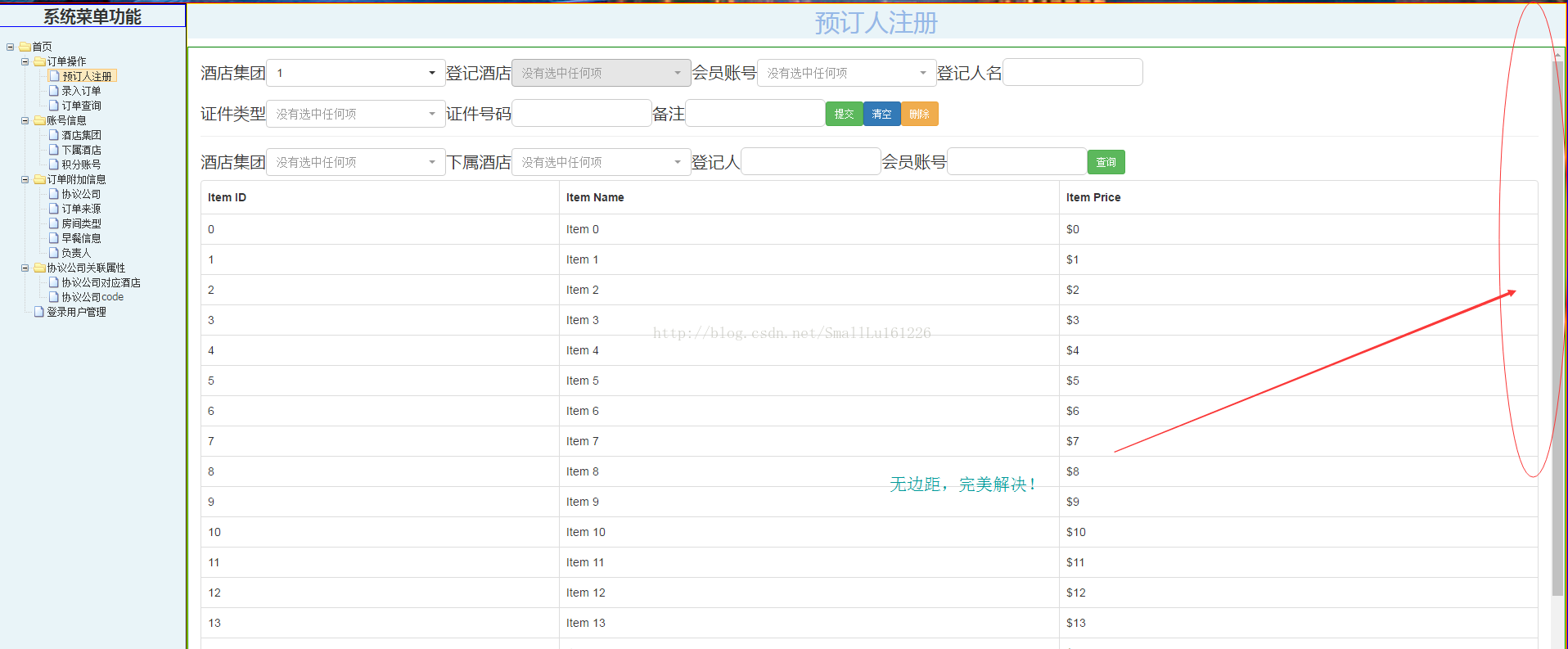Open the 酒店集团 dropdown in search row
This screenshot has width=1568, height=649.
pyautogui.click(x=356, y=162)
